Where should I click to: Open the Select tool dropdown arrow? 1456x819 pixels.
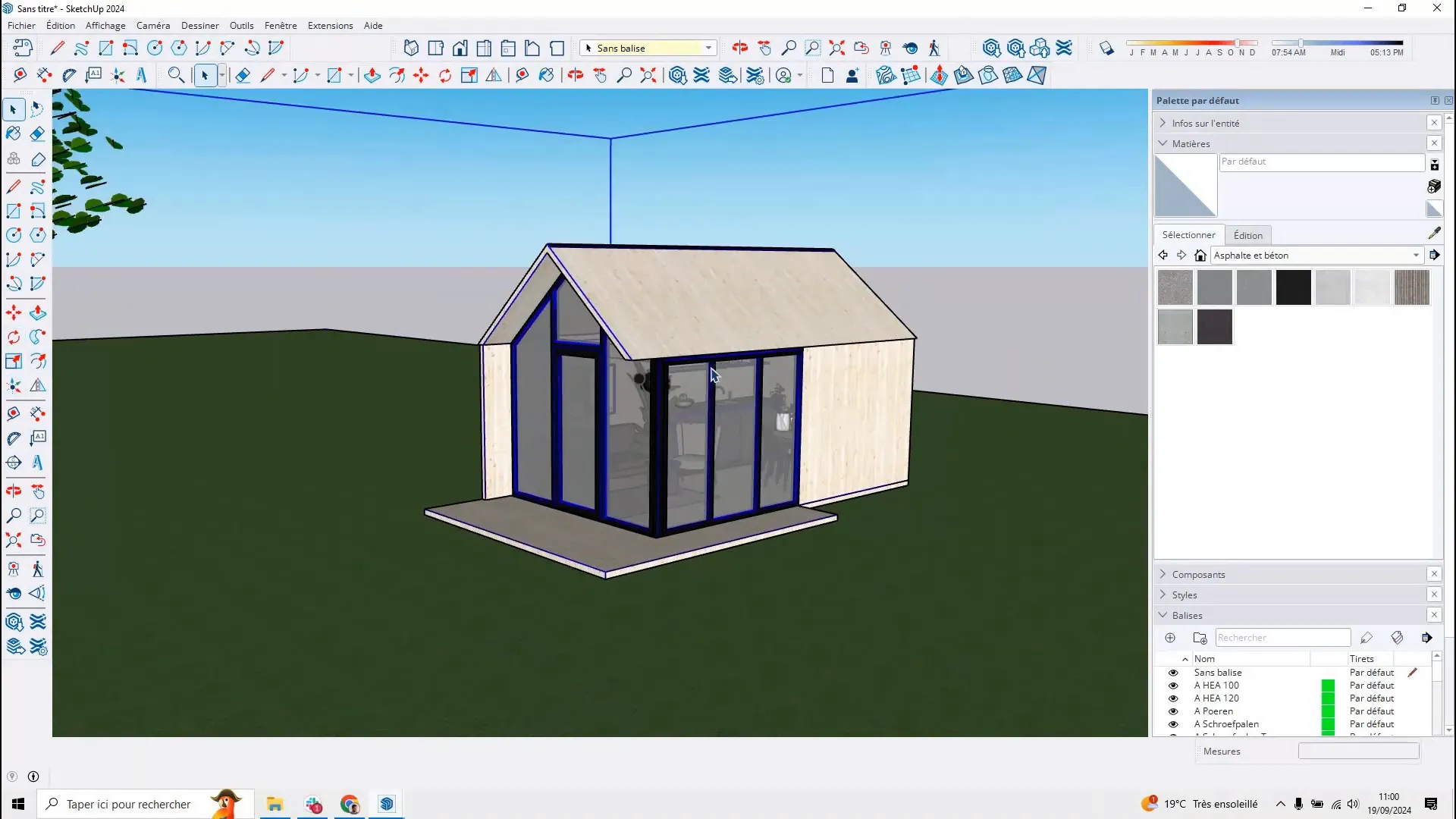point(222,75)
